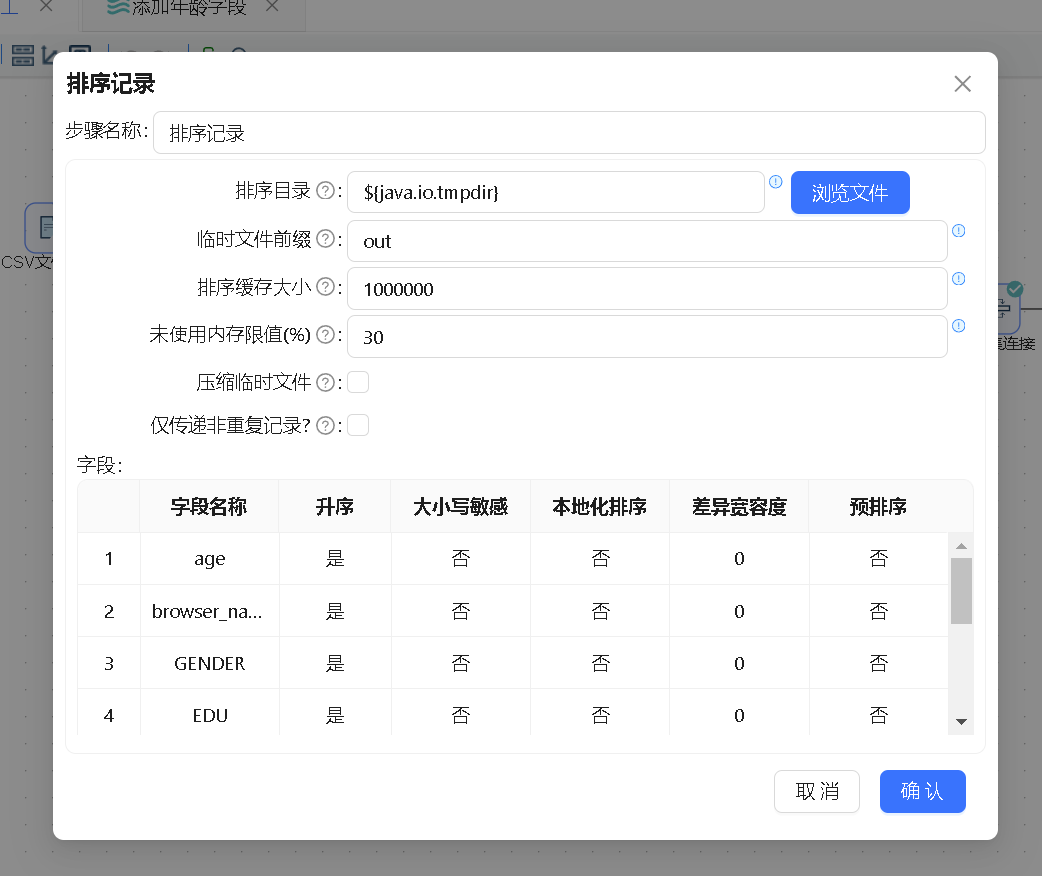
Task: Click the fields table scrollbar thumb
Action: pos(961,591)
